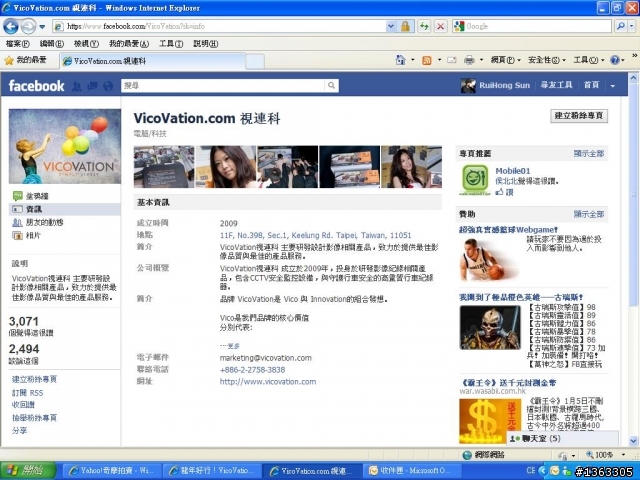
Task: Click the Facebook 搜尋 search field
Action: coord(223,85)
